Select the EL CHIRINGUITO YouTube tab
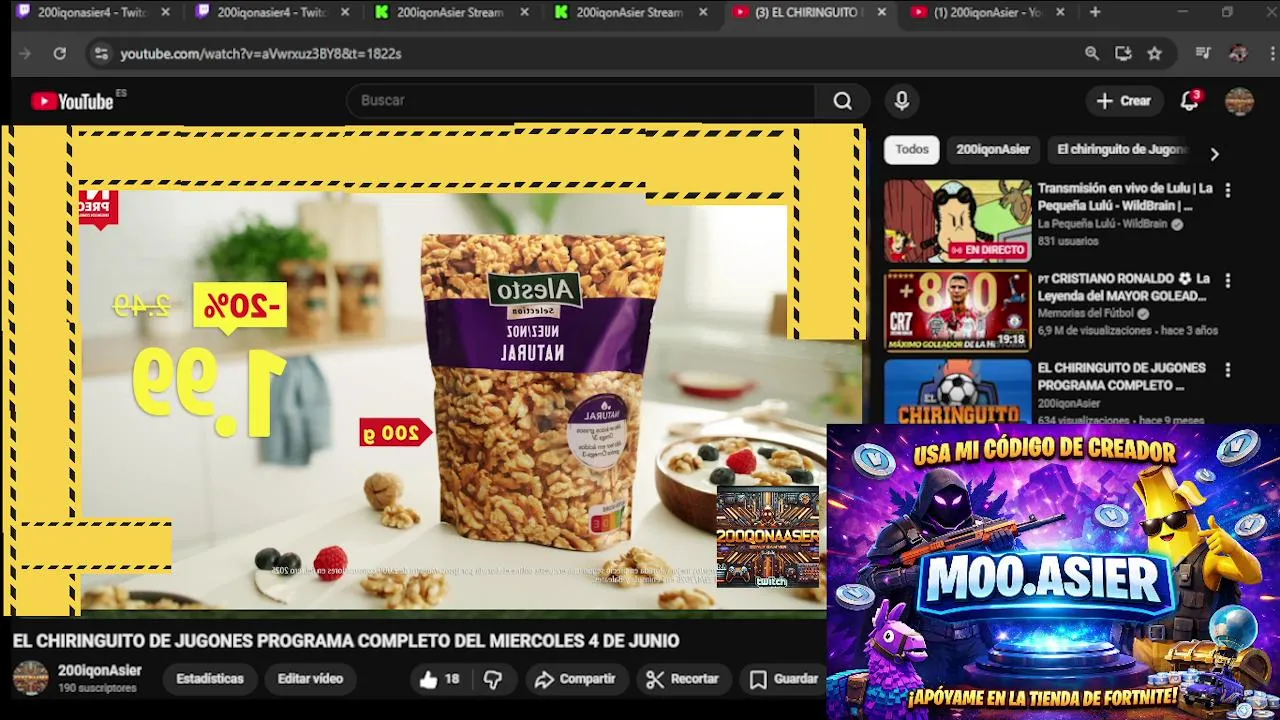 808,13
